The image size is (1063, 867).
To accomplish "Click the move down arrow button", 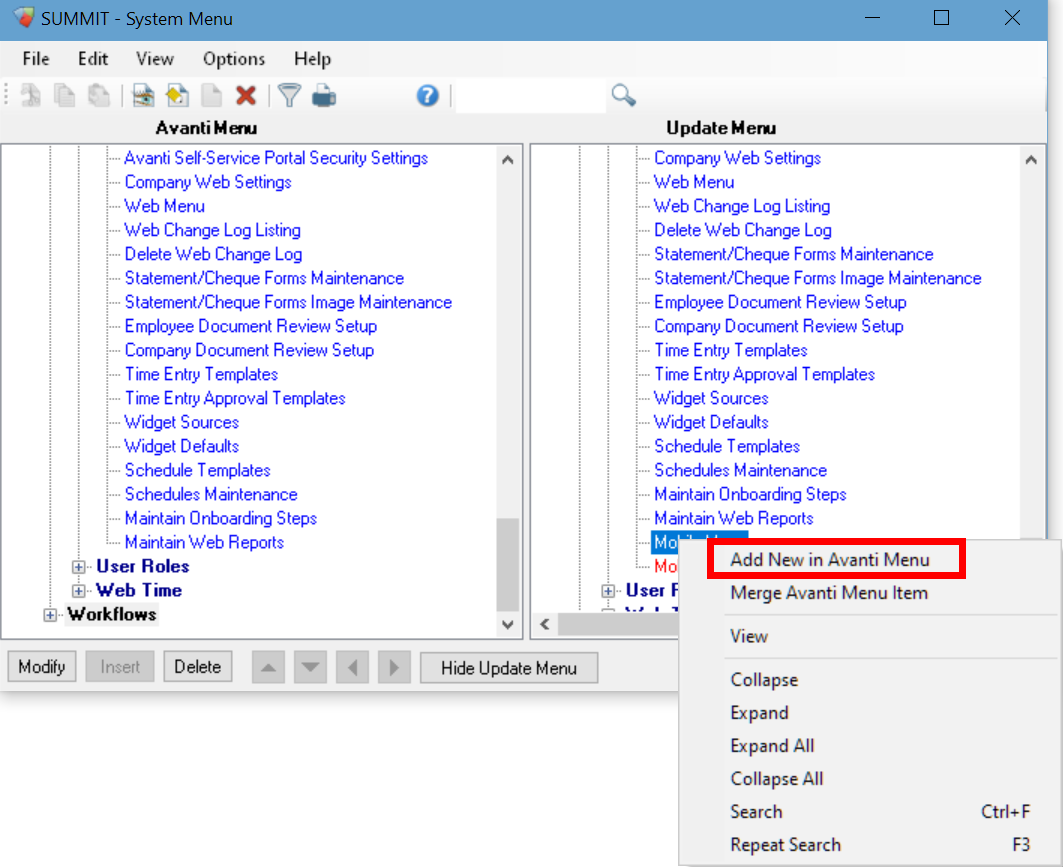I will pos(310,667).
